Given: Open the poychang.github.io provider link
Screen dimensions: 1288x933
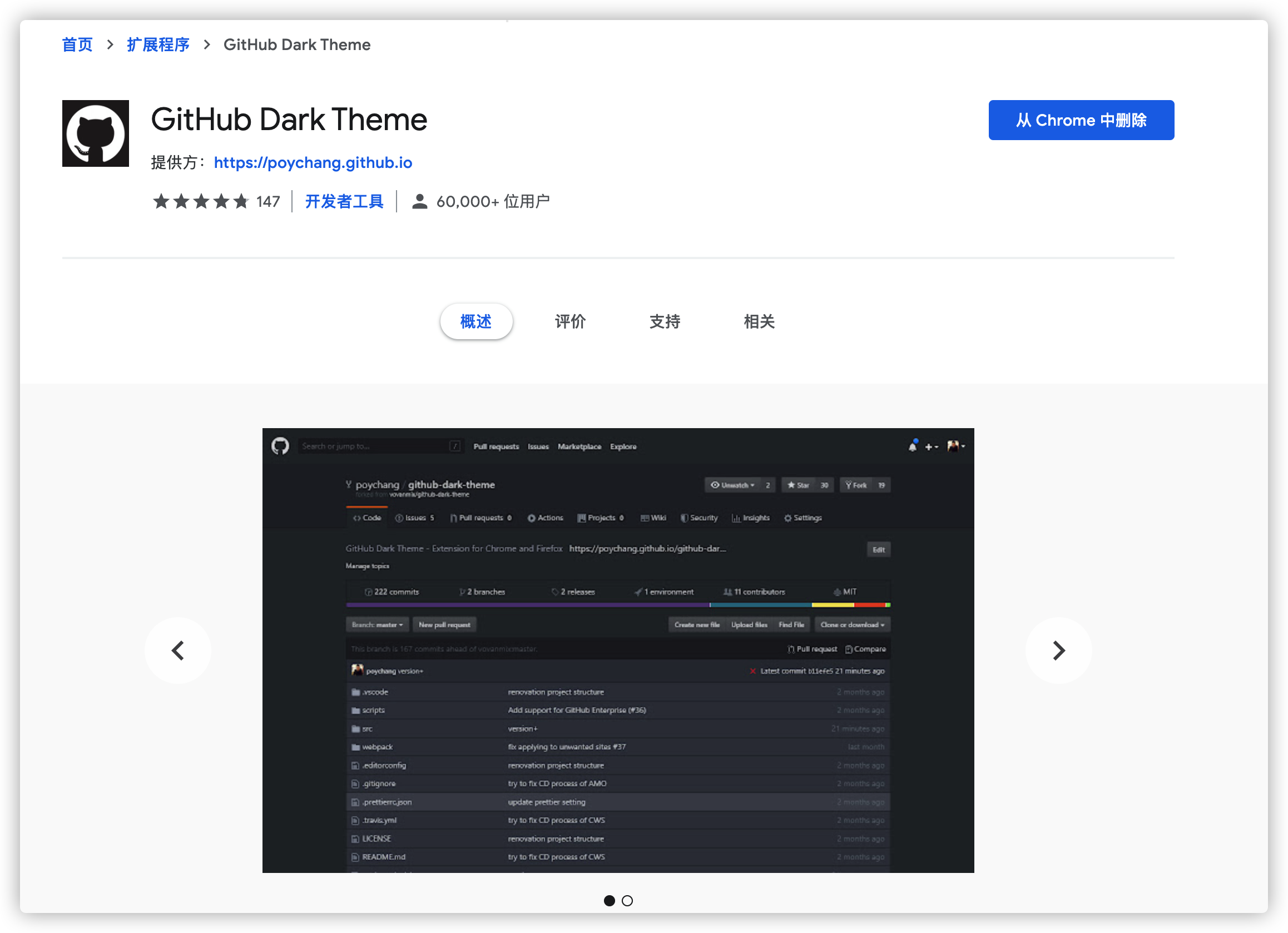Looking at the screenshot, I should pyautogui.click(x=313, y=163).
